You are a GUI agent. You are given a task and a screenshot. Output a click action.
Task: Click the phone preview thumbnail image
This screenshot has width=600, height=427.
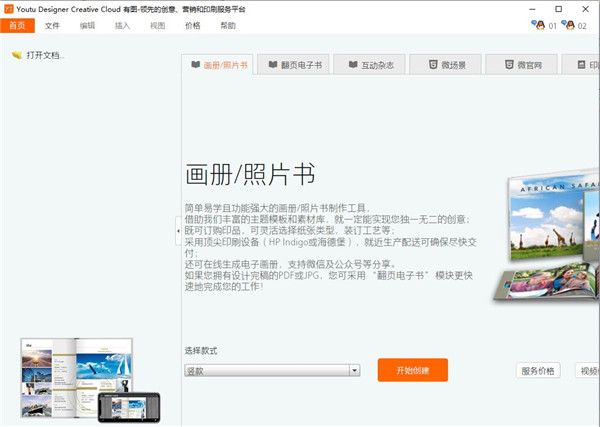(129, 407)
